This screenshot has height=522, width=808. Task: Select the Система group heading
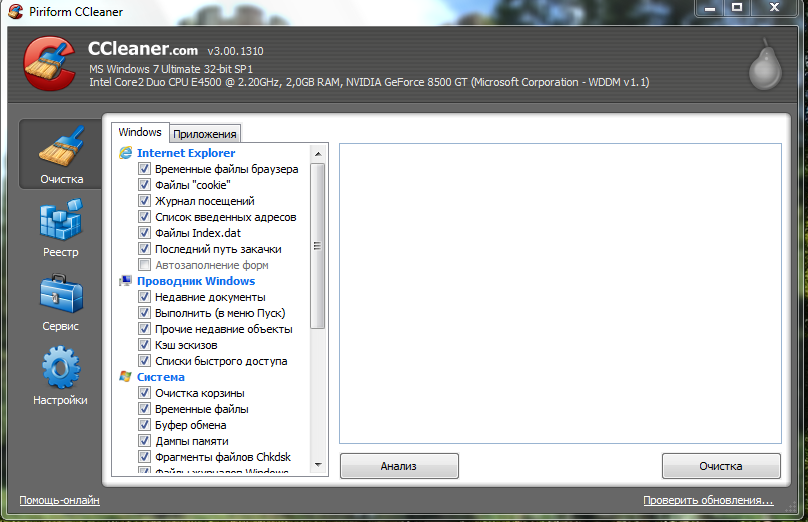point(161,377)
